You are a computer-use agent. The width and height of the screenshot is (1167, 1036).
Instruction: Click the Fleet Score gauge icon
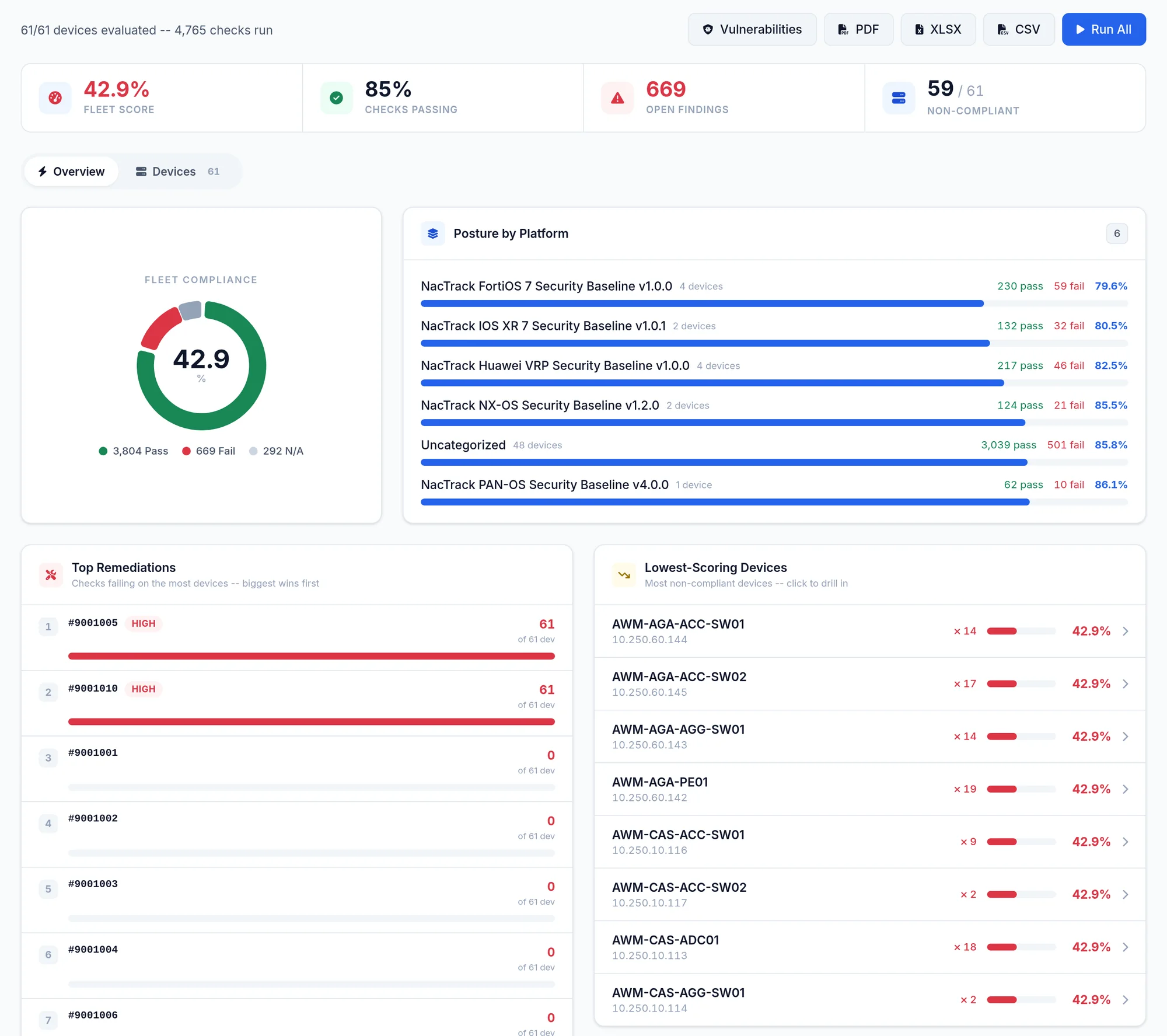(55, 98)
